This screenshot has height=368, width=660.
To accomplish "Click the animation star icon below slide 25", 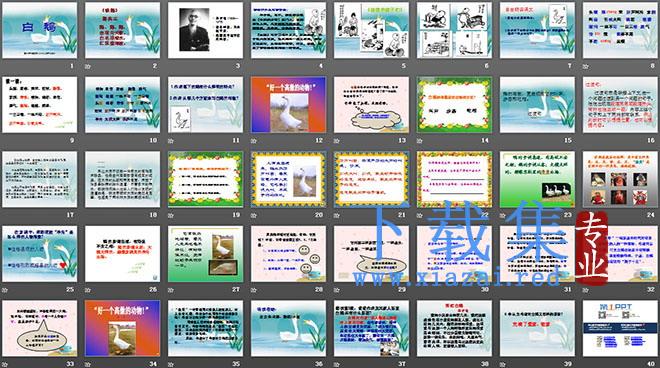I will [x=5, y=290].
